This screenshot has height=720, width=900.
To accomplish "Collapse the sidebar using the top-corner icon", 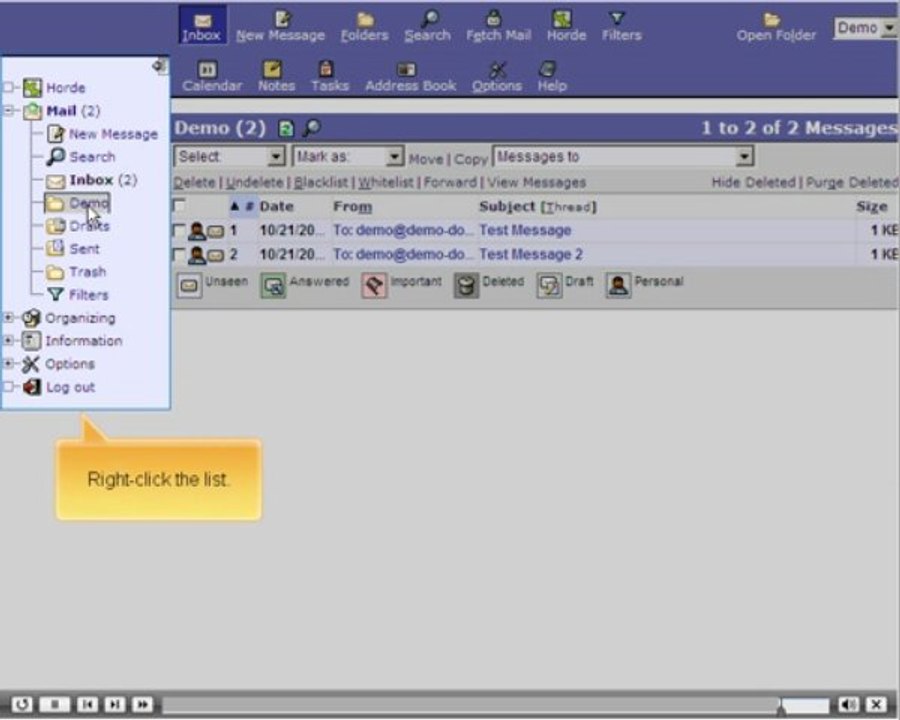I will point(160,66).
